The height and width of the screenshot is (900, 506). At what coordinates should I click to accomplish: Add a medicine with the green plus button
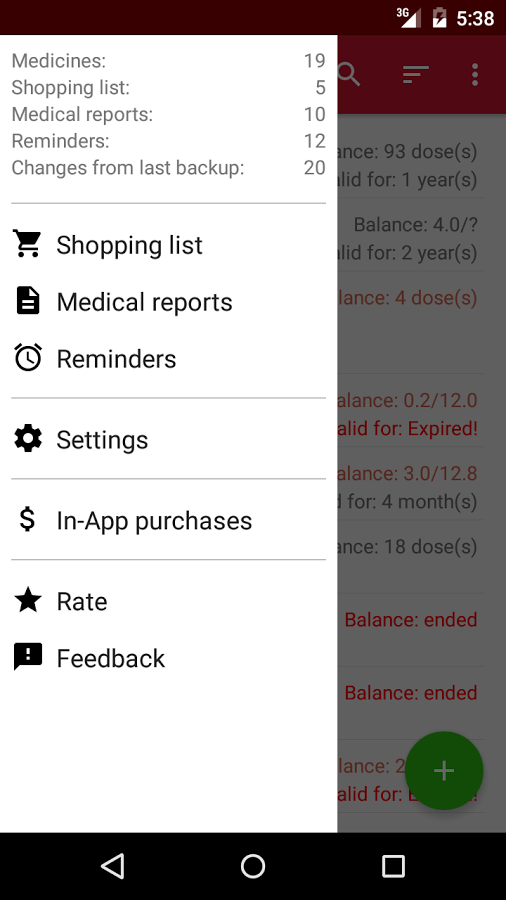point(444,770)
